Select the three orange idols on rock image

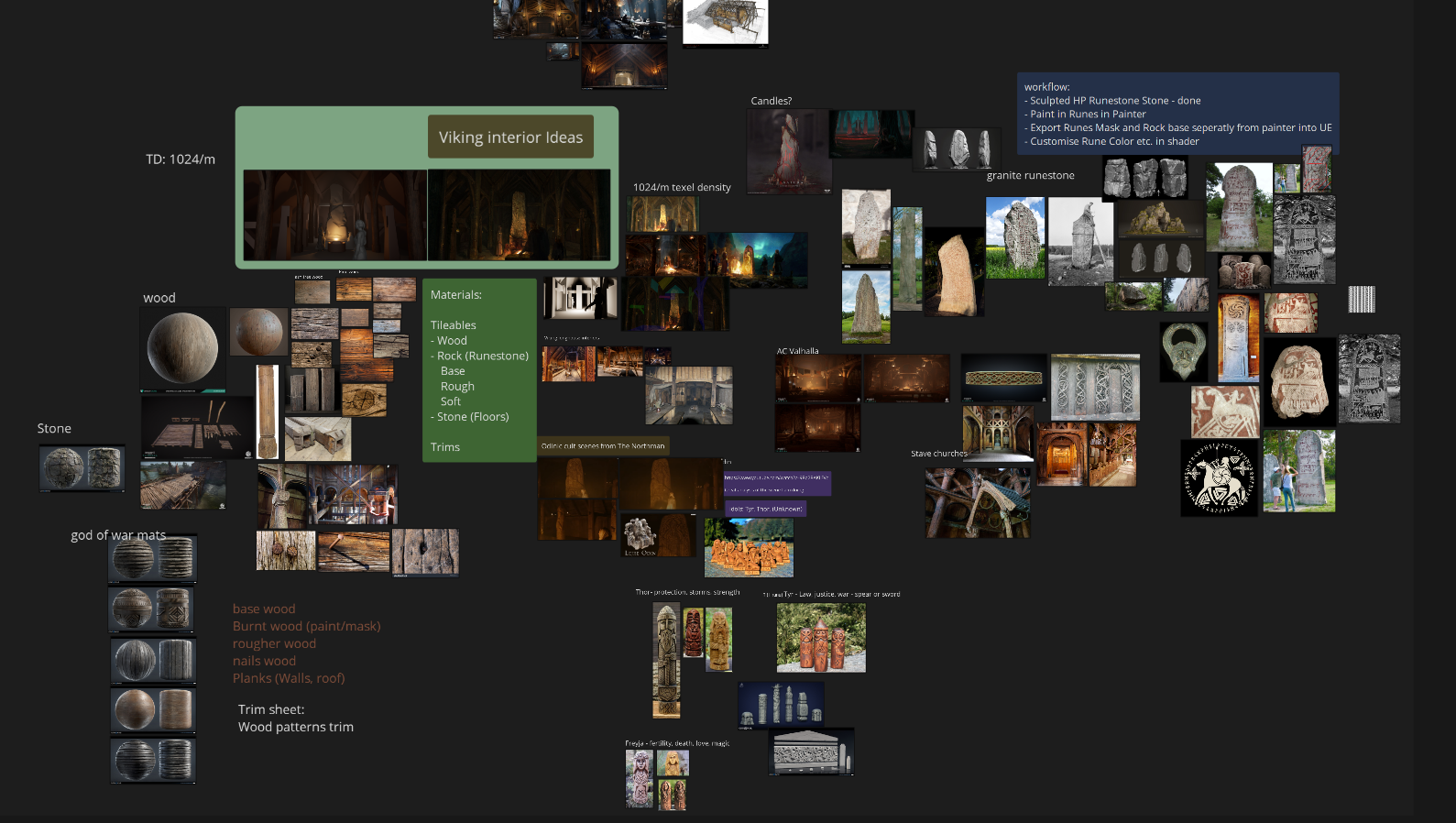pyautogui.click(x=821, y=638)
